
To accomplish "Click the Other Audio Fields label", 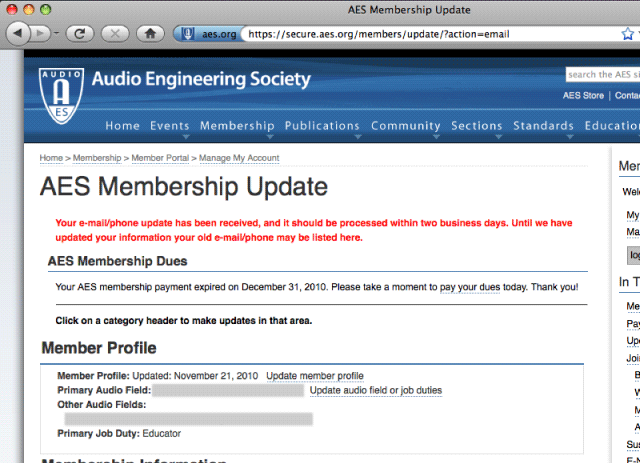I will click(102, 405).
